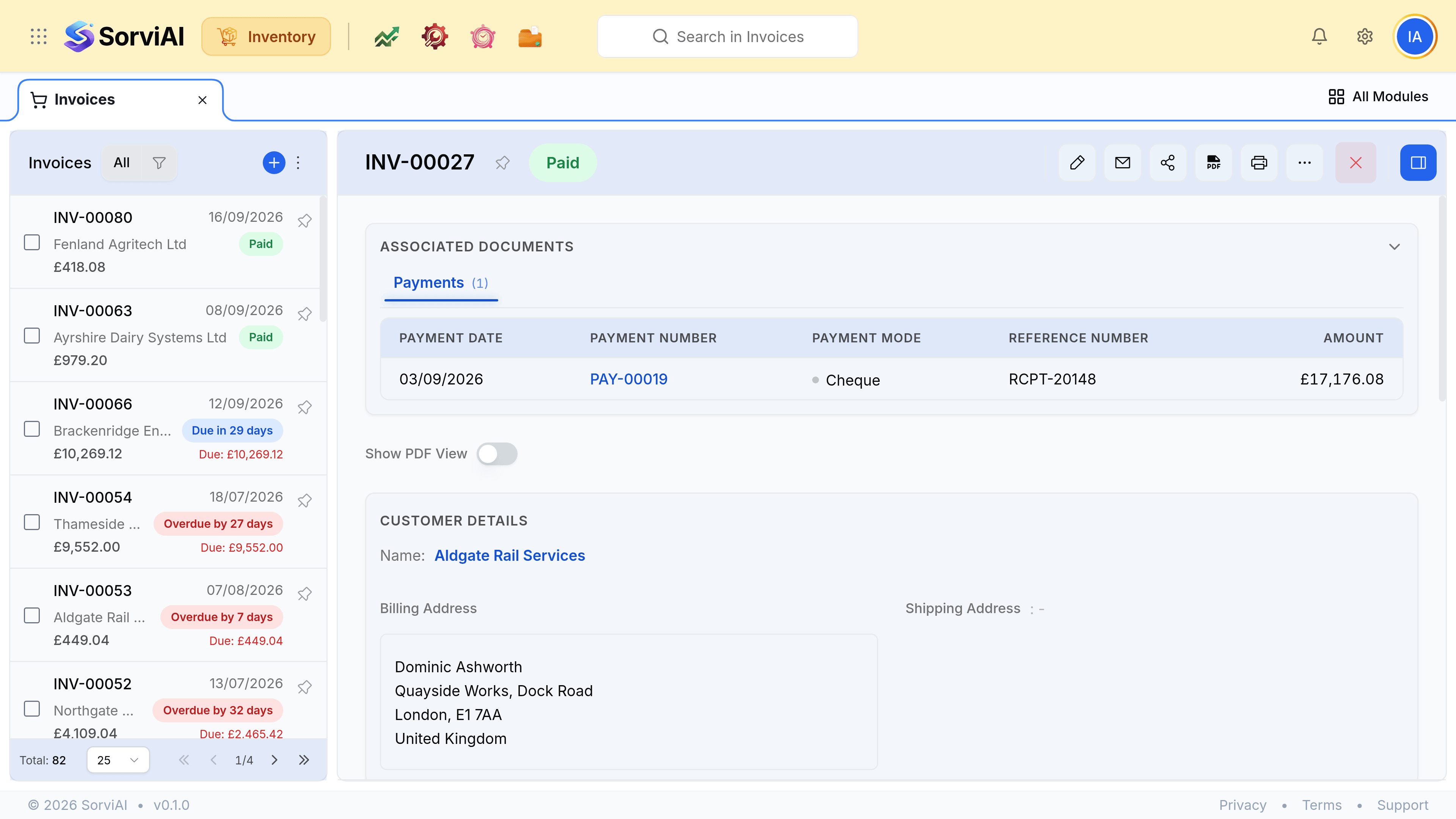Open the invoice list filter funnel
Viewport: 1456px width, 819px height.
pos(159,163)
